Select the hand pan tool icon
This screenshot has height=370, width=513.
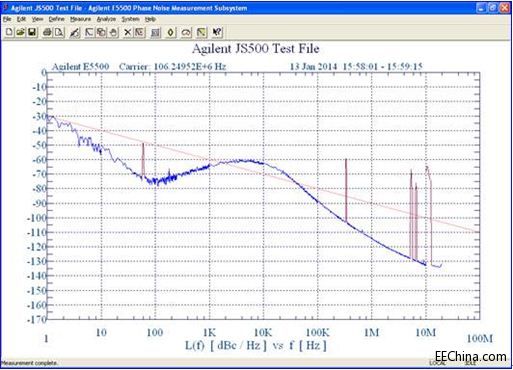[x=113, y=32]
